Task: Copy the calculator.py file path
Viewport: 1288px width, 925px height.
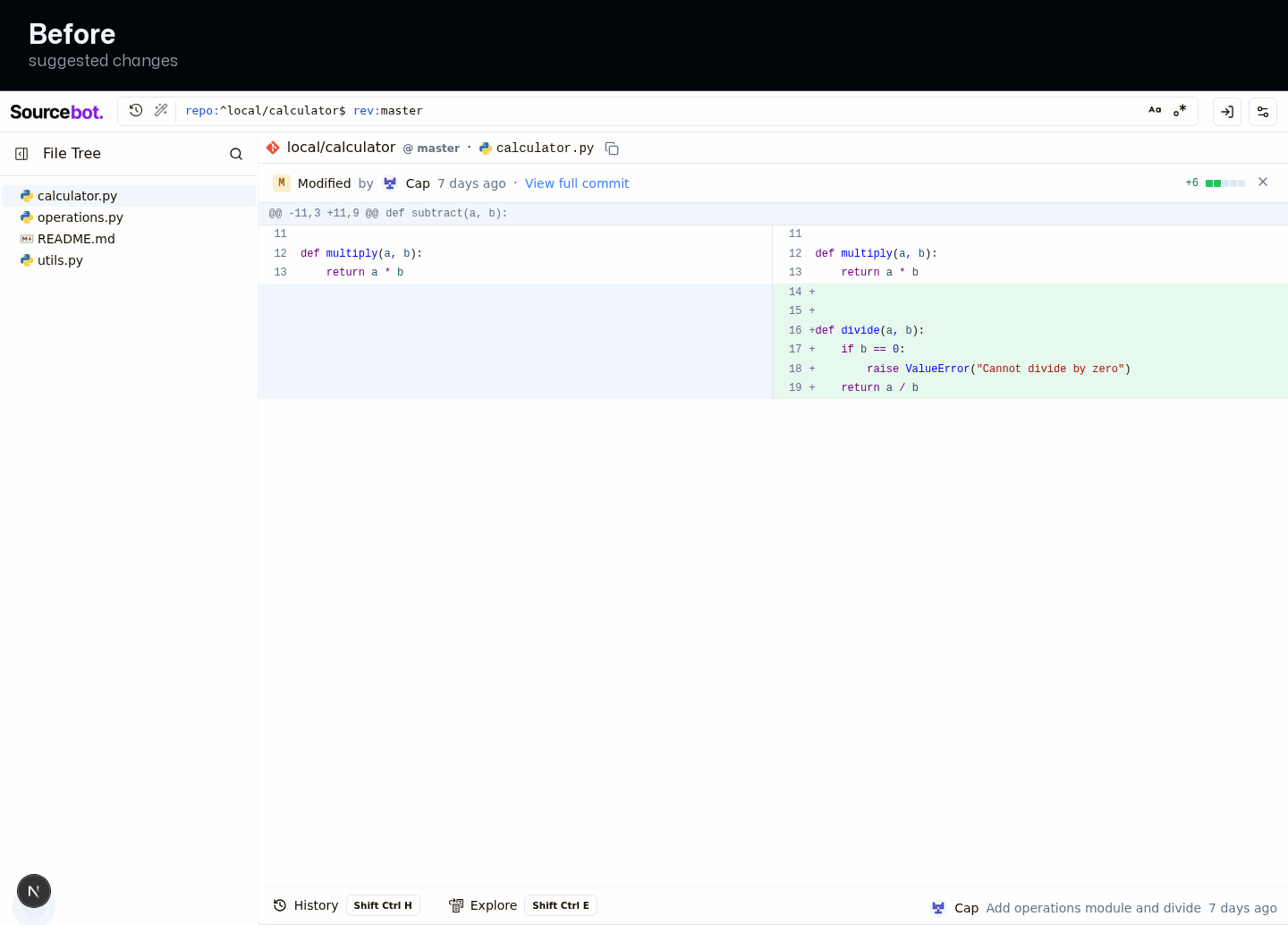Action: (612, 149)
